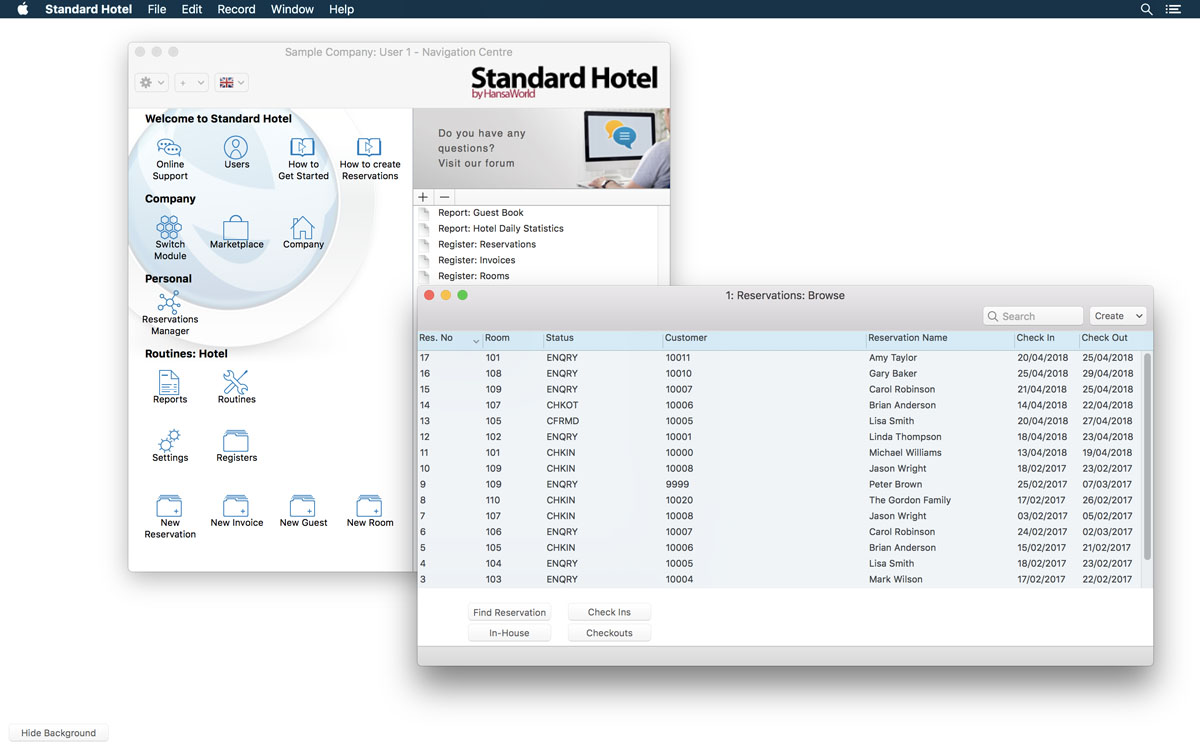Open the Switch Module icon

pos(170,228)
